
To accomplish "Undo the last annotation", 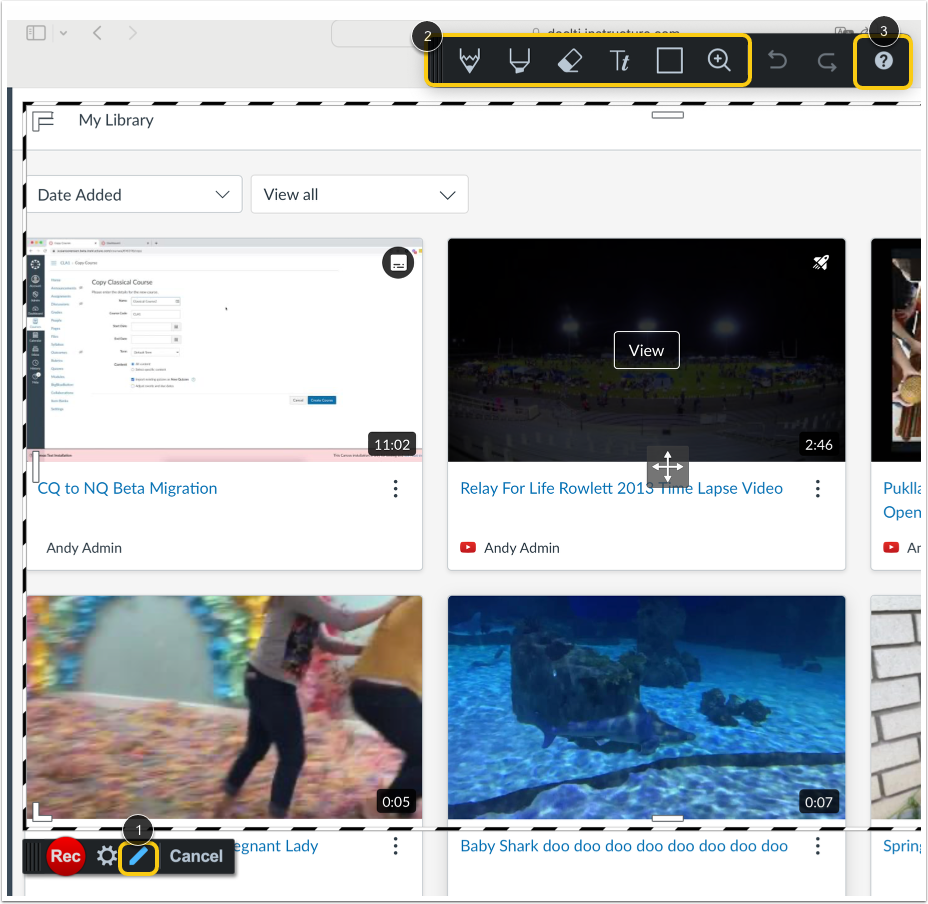I will click(777, 60).
